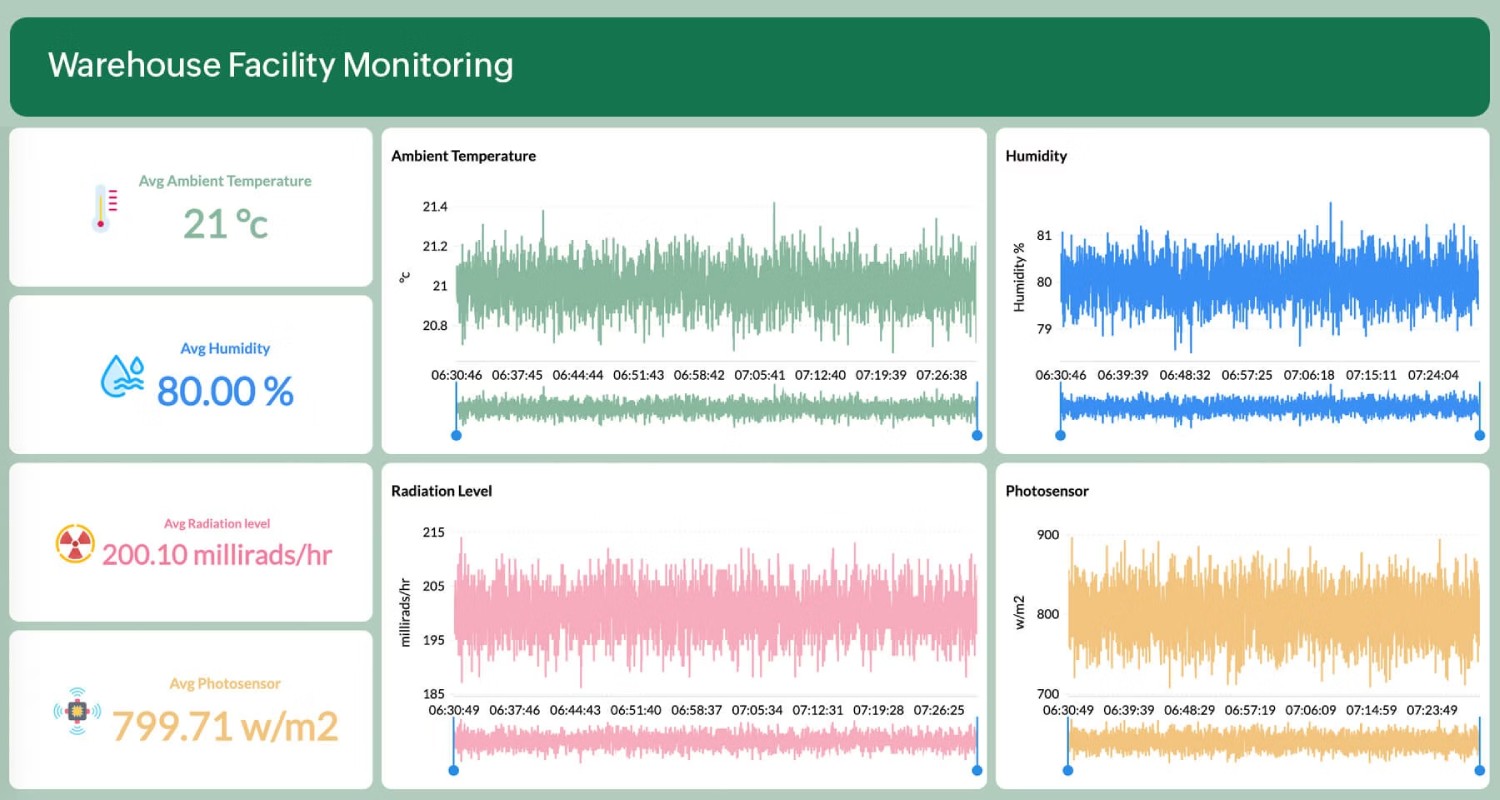Click the 80.00 % average humidity value
The image size is (1500, 800).
coord(225,391)
